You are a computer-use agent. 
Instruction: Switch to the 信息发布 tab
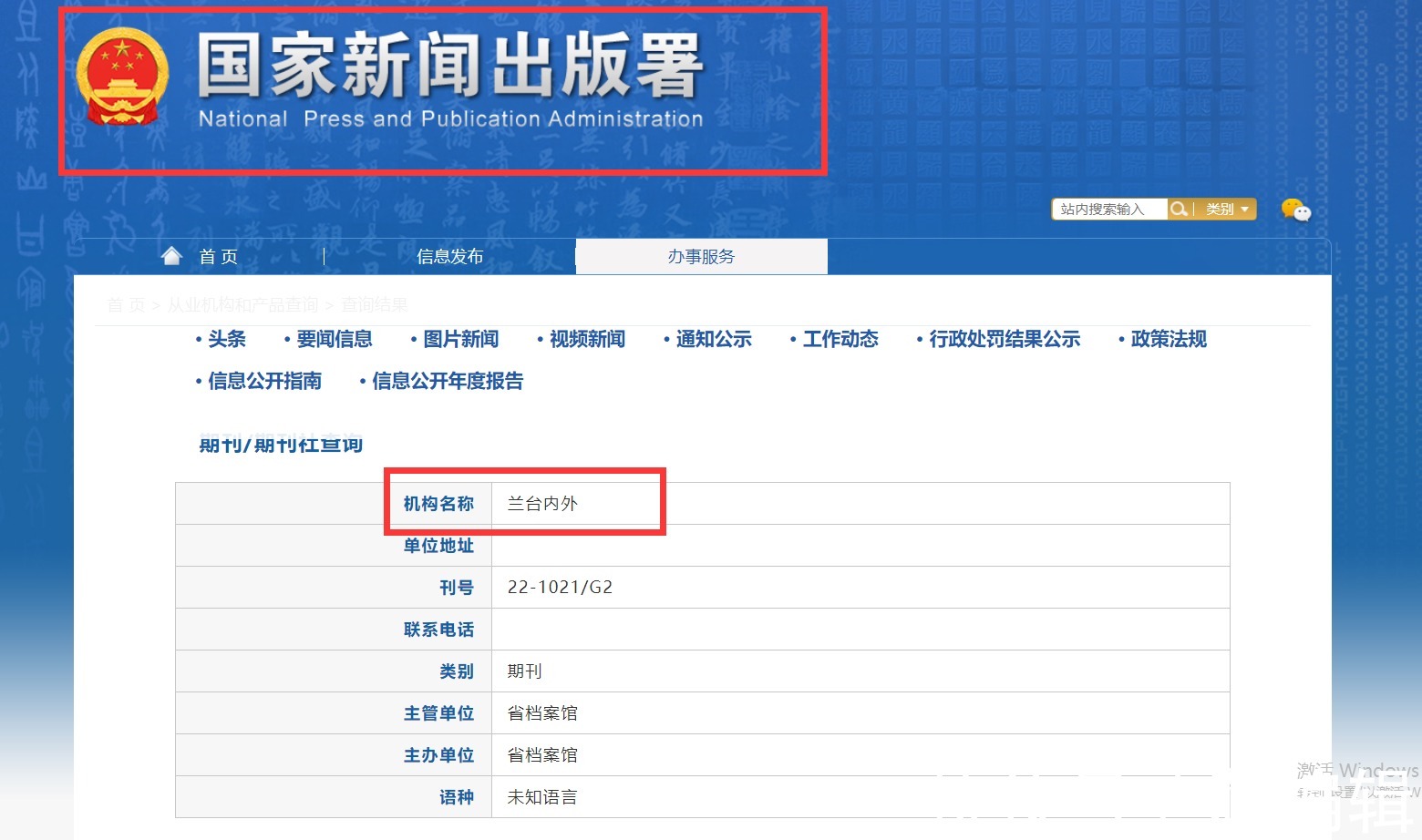click(x=449, y=257)
